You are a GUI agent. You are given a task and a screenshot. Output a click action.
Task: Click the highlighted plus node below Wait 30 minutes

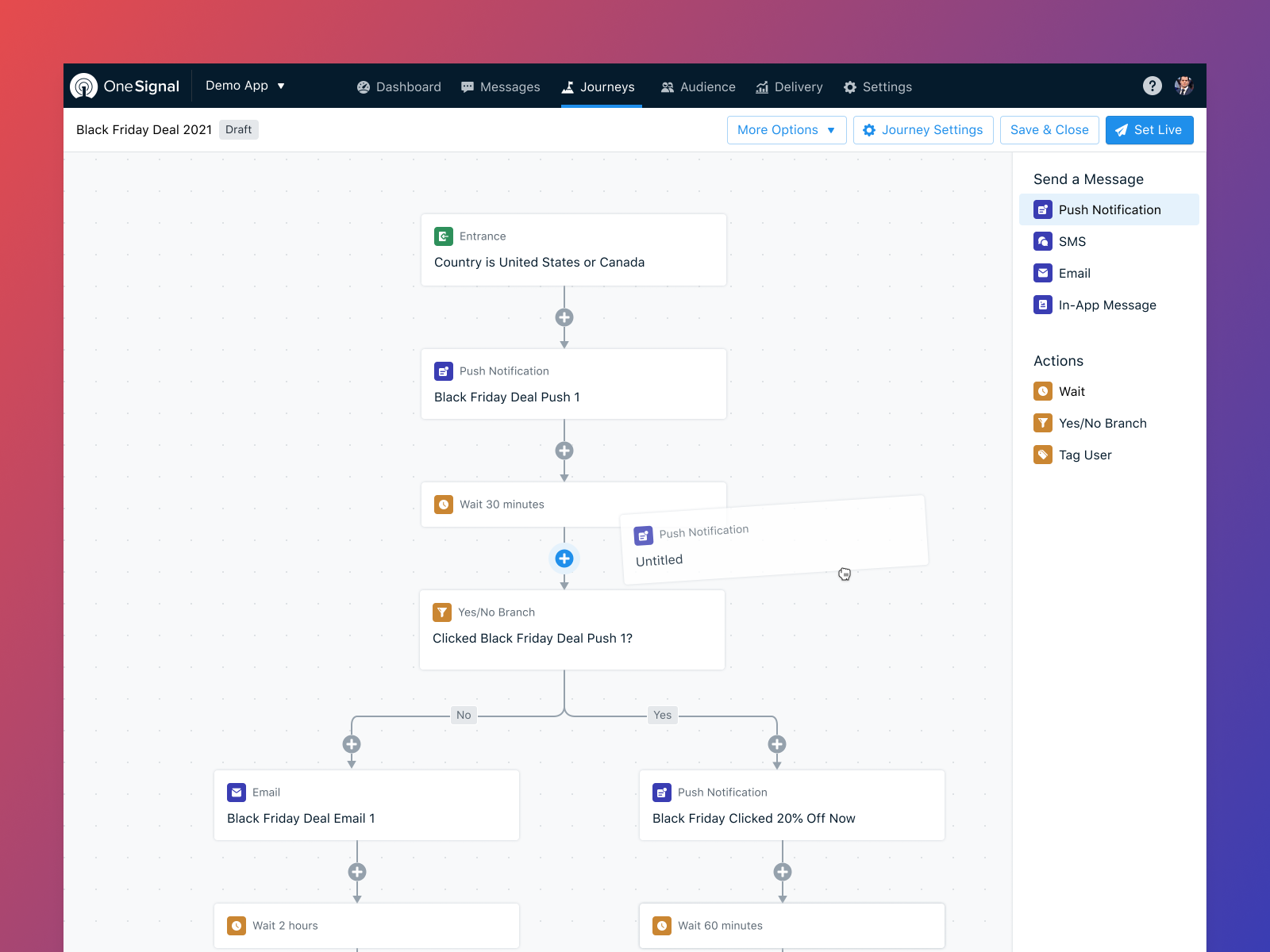tap(564, 559)
